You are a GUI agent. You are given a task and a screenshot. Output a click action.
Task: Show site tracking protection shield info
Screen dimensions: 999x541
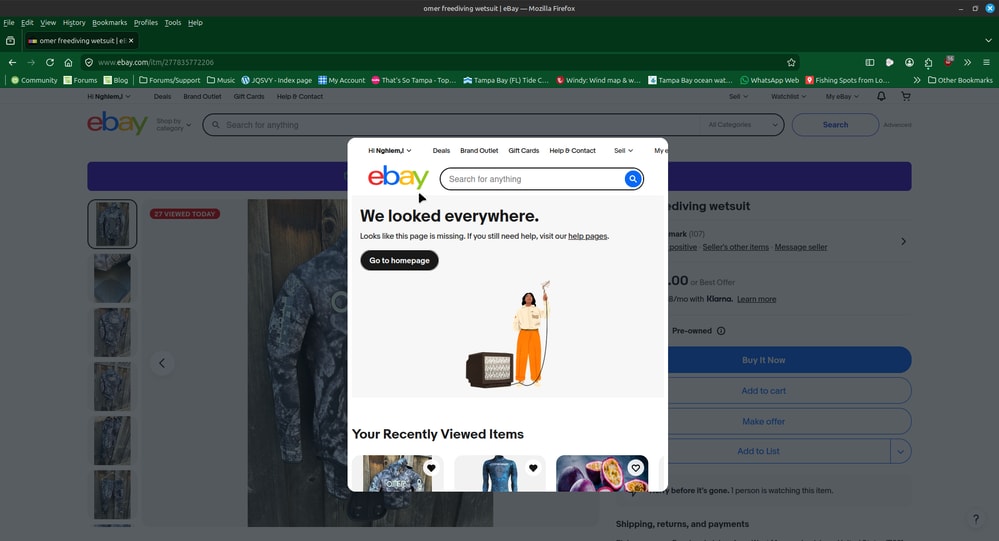(89, 62)
